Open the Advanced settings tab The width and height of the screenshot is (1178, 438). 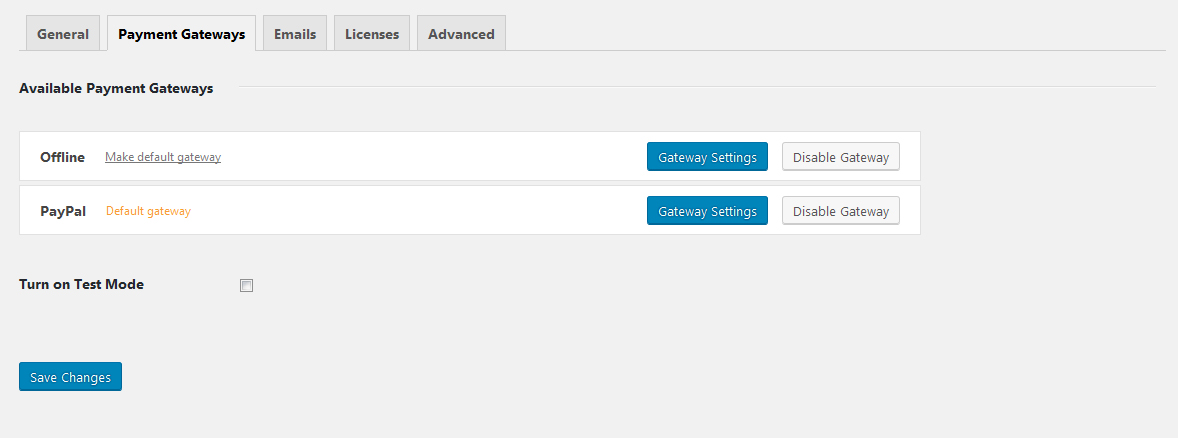[x=461, y=34]
